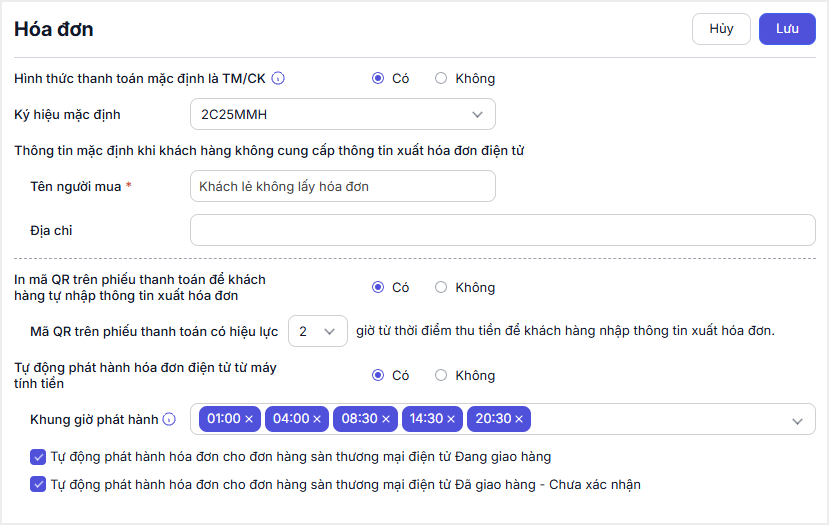Viewport: 829px width, 525px height.
Task: Open the Ký hiệu mặc định dropdown 2C25MMH
Action: pos(343,114)
